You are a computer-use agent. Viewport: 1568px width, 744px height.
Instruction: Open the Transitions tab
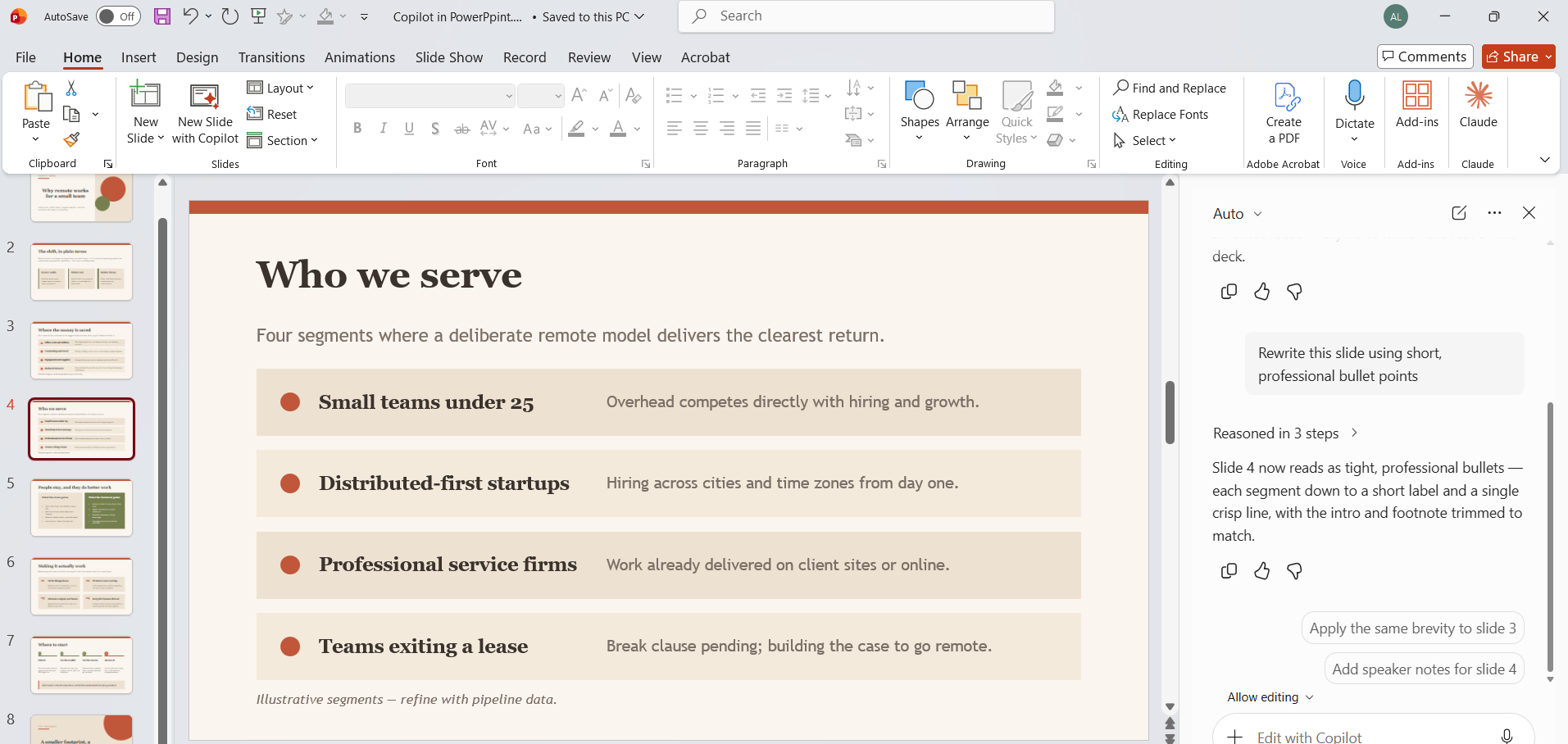pyautogui.click(x=271, y=57)
